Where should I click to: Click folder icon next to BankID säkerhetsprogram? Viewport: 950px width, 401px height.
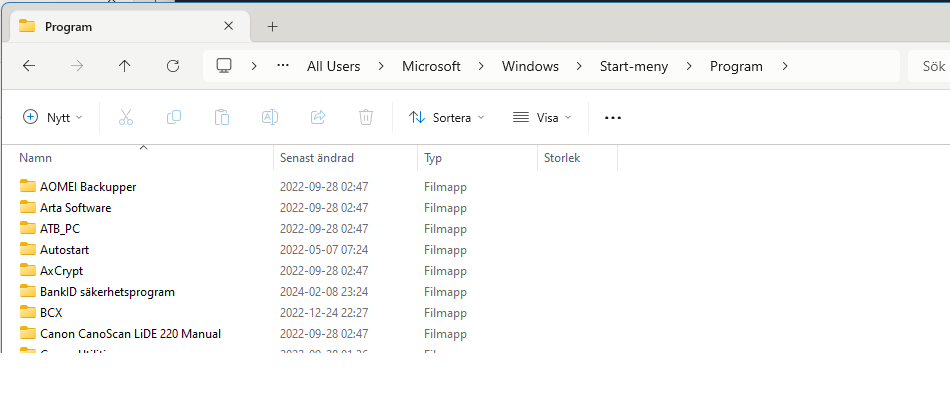(27, 291)
